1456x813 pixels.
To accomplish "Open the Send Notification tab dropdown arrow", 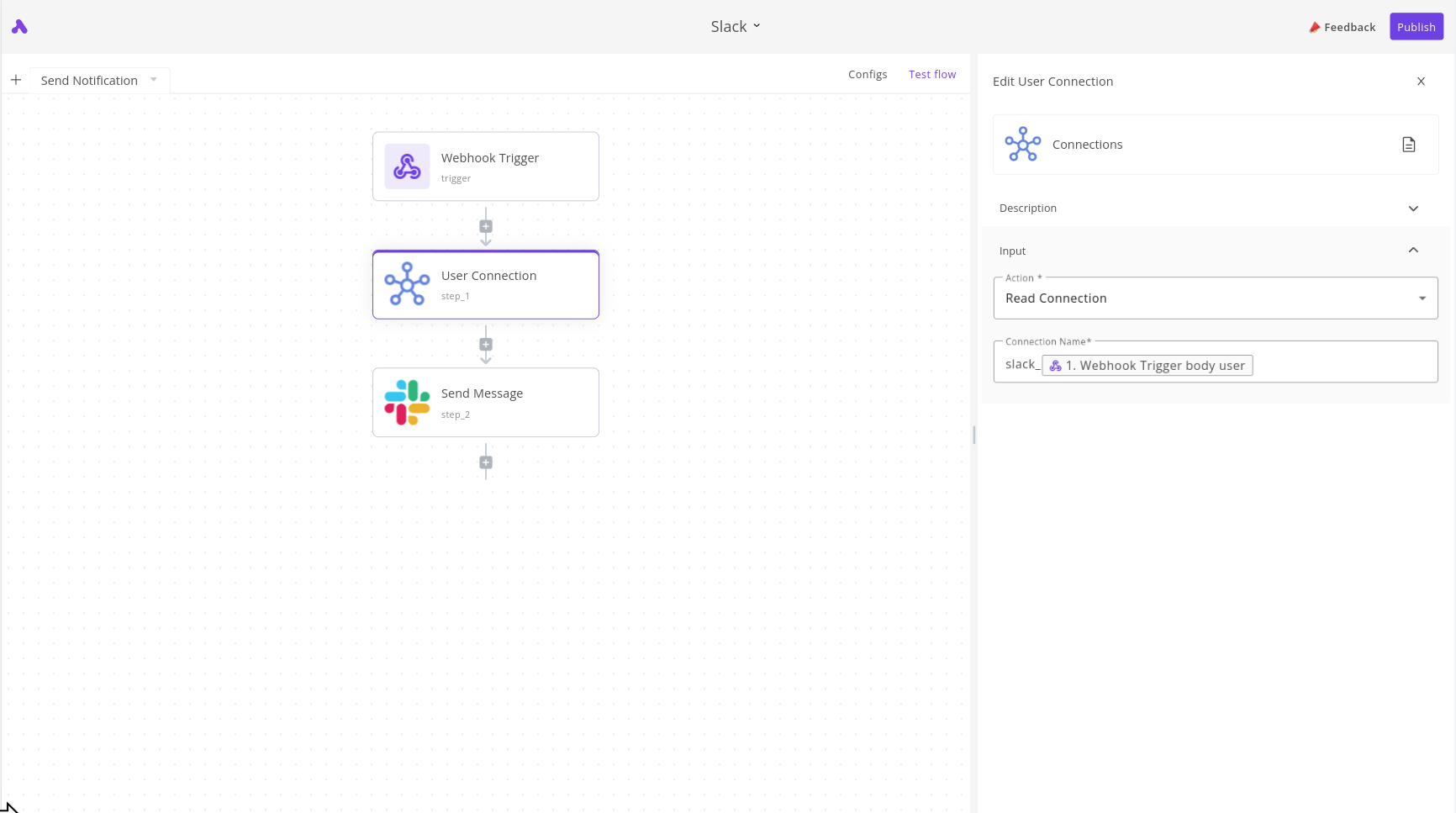I will [154, 80].
